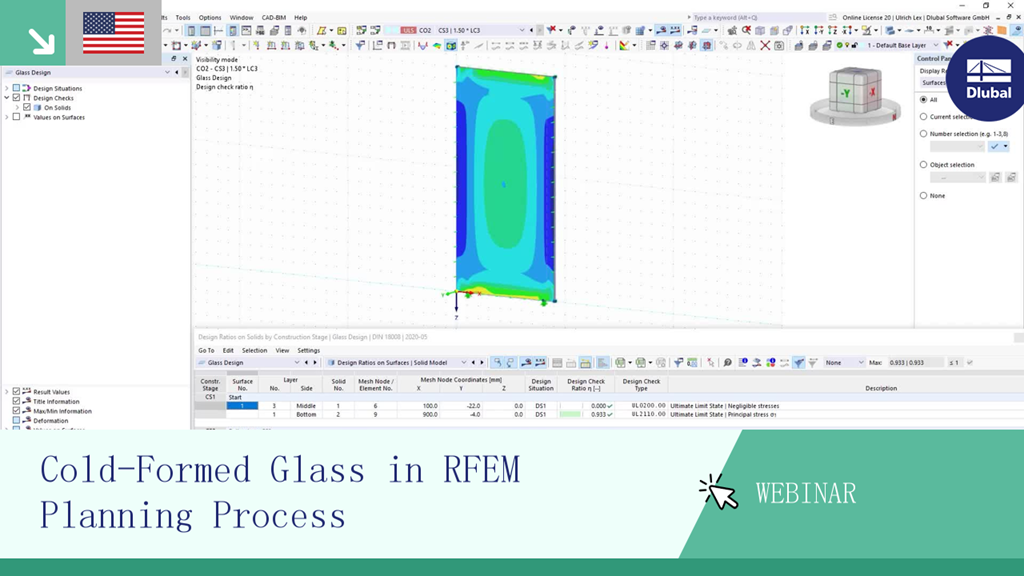
Task: Click view in X direction icon
Action: 805,30
